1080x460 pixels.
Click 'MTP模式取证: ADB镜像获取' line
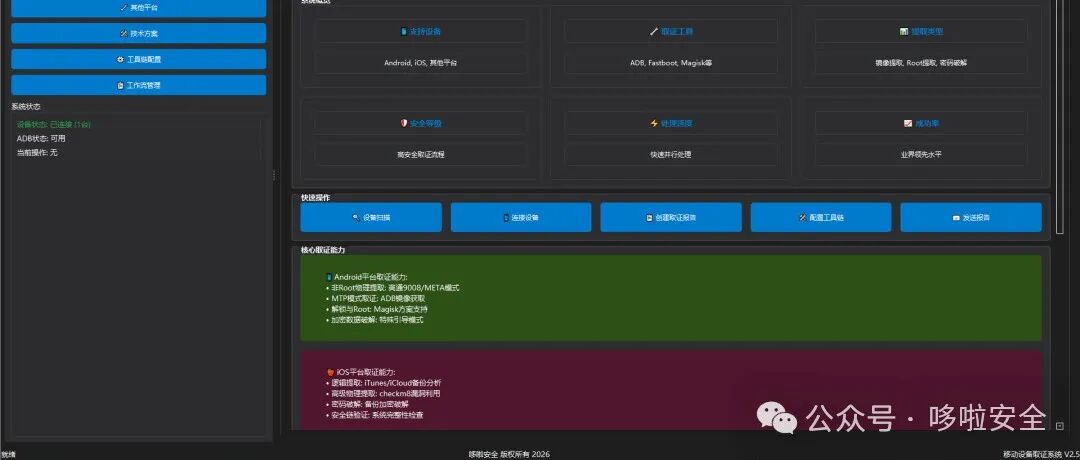(x=375, y=299)
